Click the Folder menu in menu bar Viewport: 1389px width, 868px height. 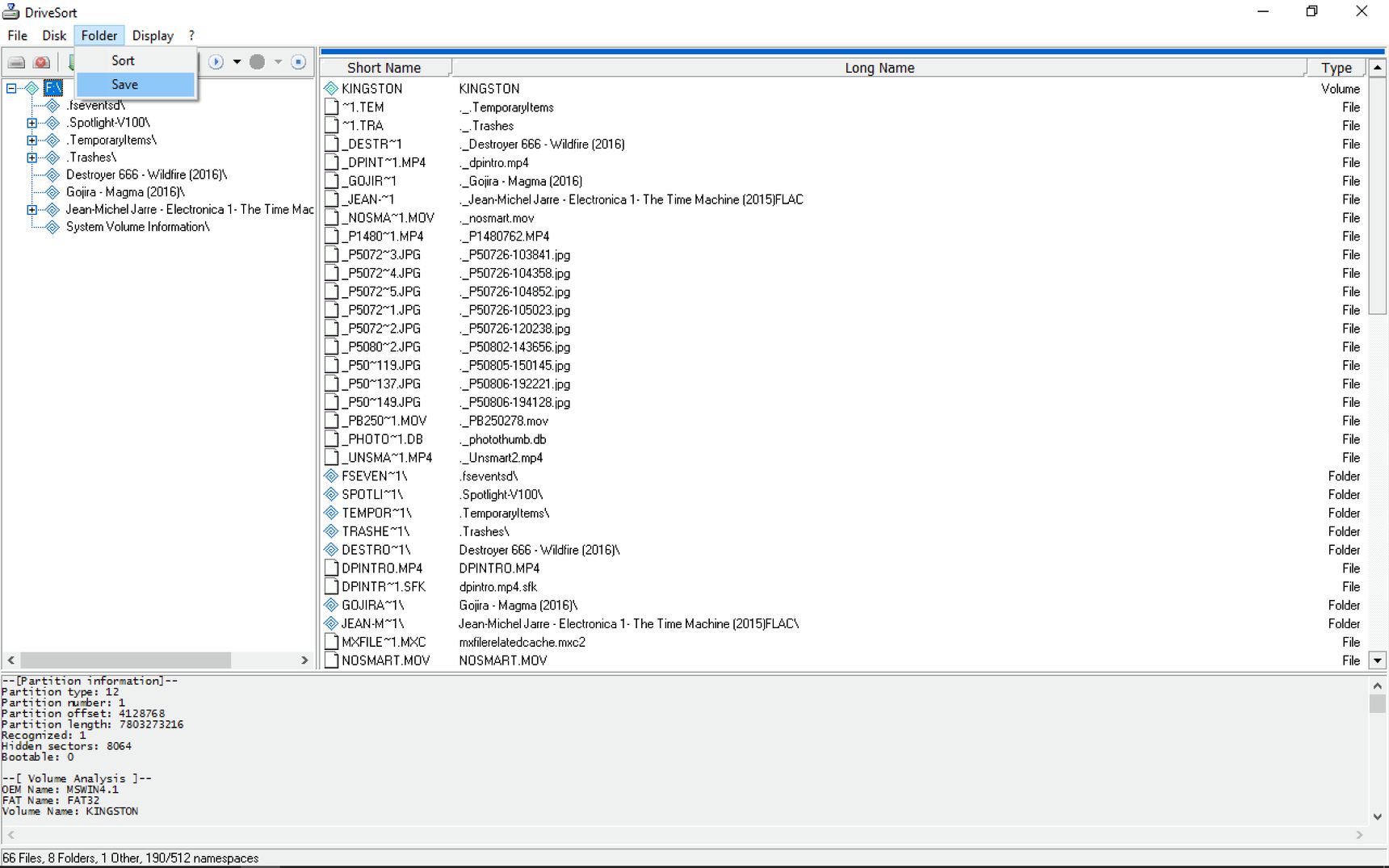(99, 36)
